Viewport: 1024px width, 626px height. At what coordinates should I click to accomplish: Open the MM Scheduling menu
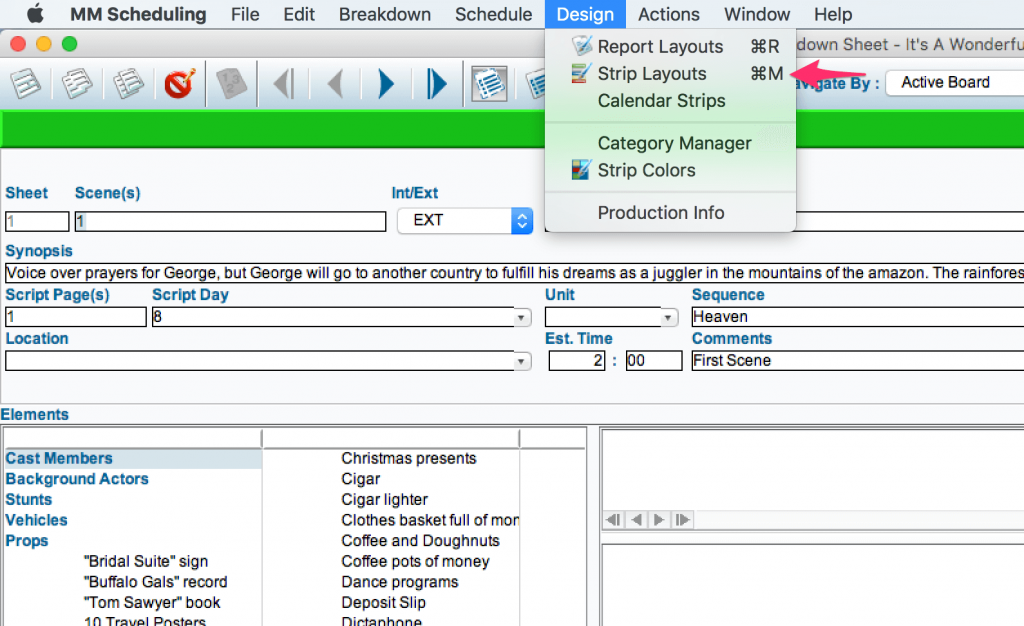pyautogui.click(x=138, y=14)
